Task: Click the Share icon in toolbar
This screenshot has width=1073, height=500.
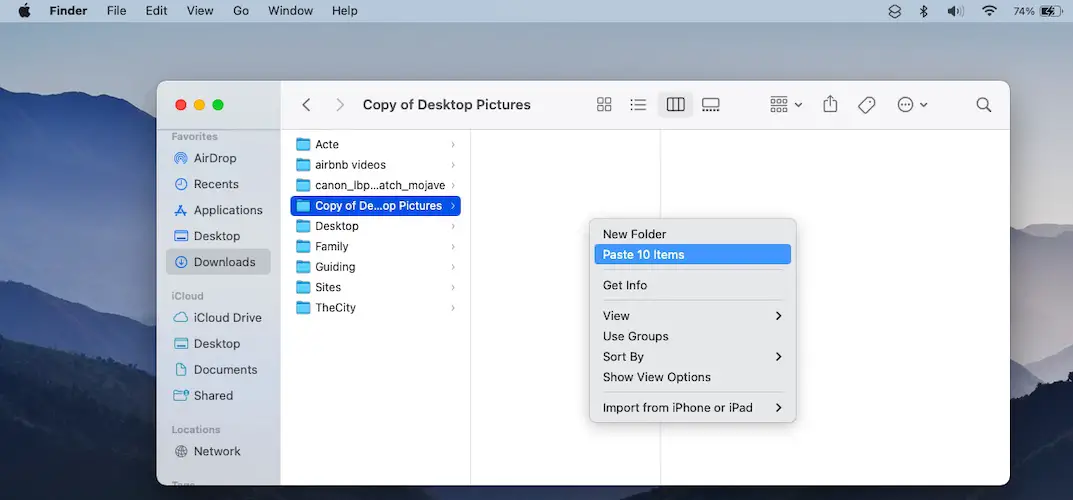Action: point(830,105)
